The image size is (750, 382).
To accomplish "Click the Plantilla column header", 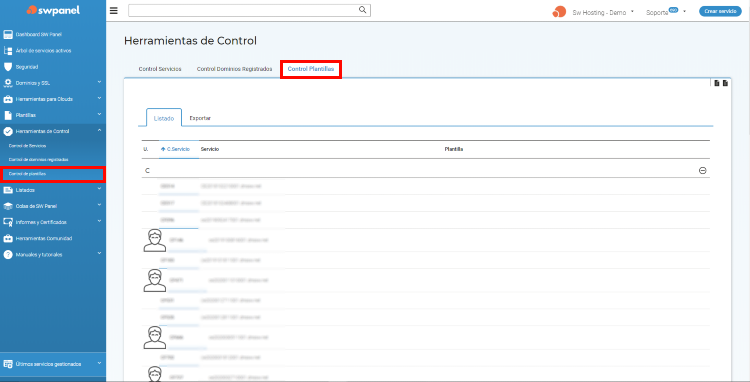I will [x=454, y=150].
